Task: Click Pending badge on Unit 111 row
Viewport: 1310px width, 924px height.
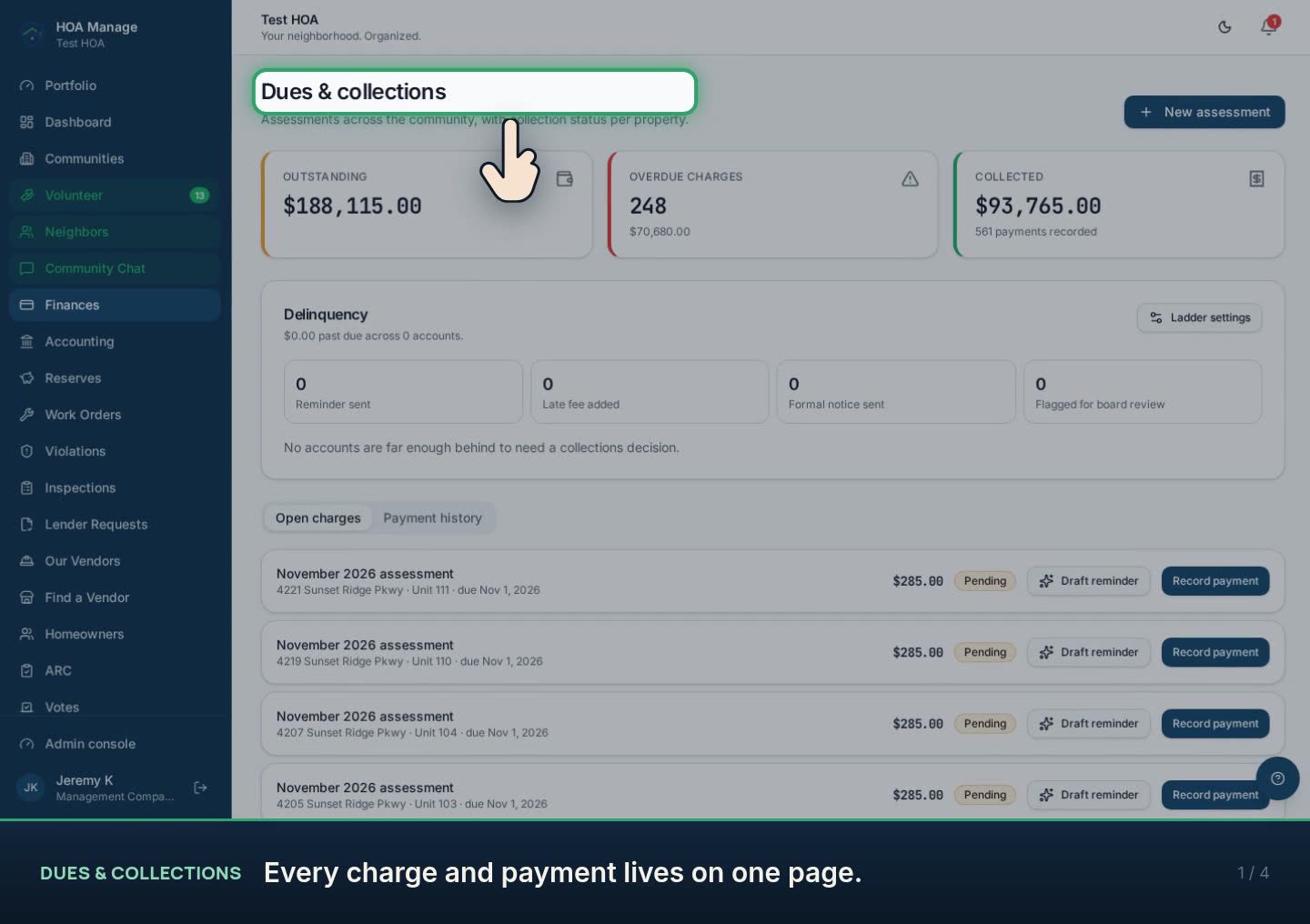Action: coord(984,580)
